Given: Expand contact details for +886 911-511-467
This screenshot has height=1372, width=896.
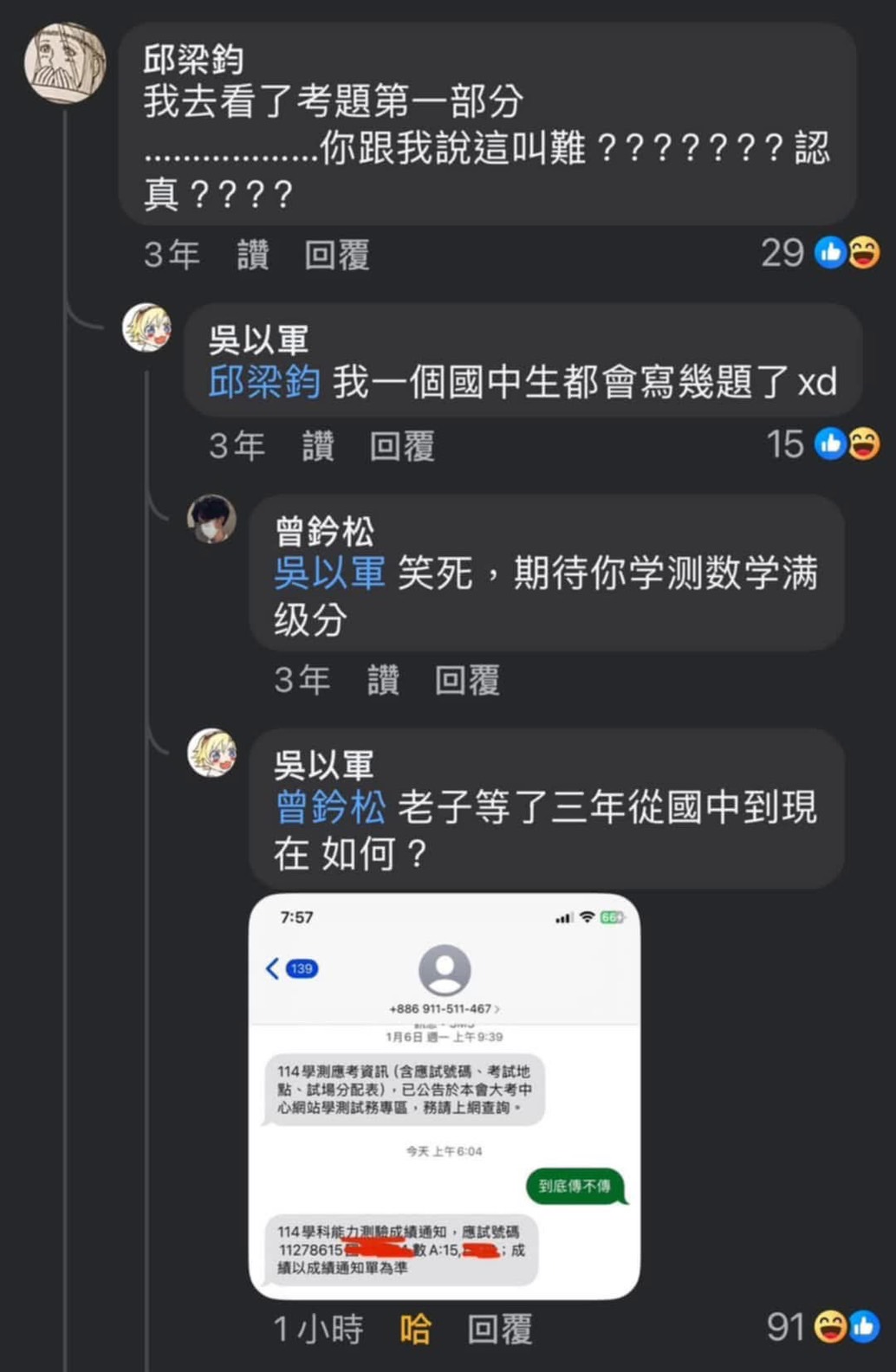Looking at the screenshot, I should [445, 1009].
